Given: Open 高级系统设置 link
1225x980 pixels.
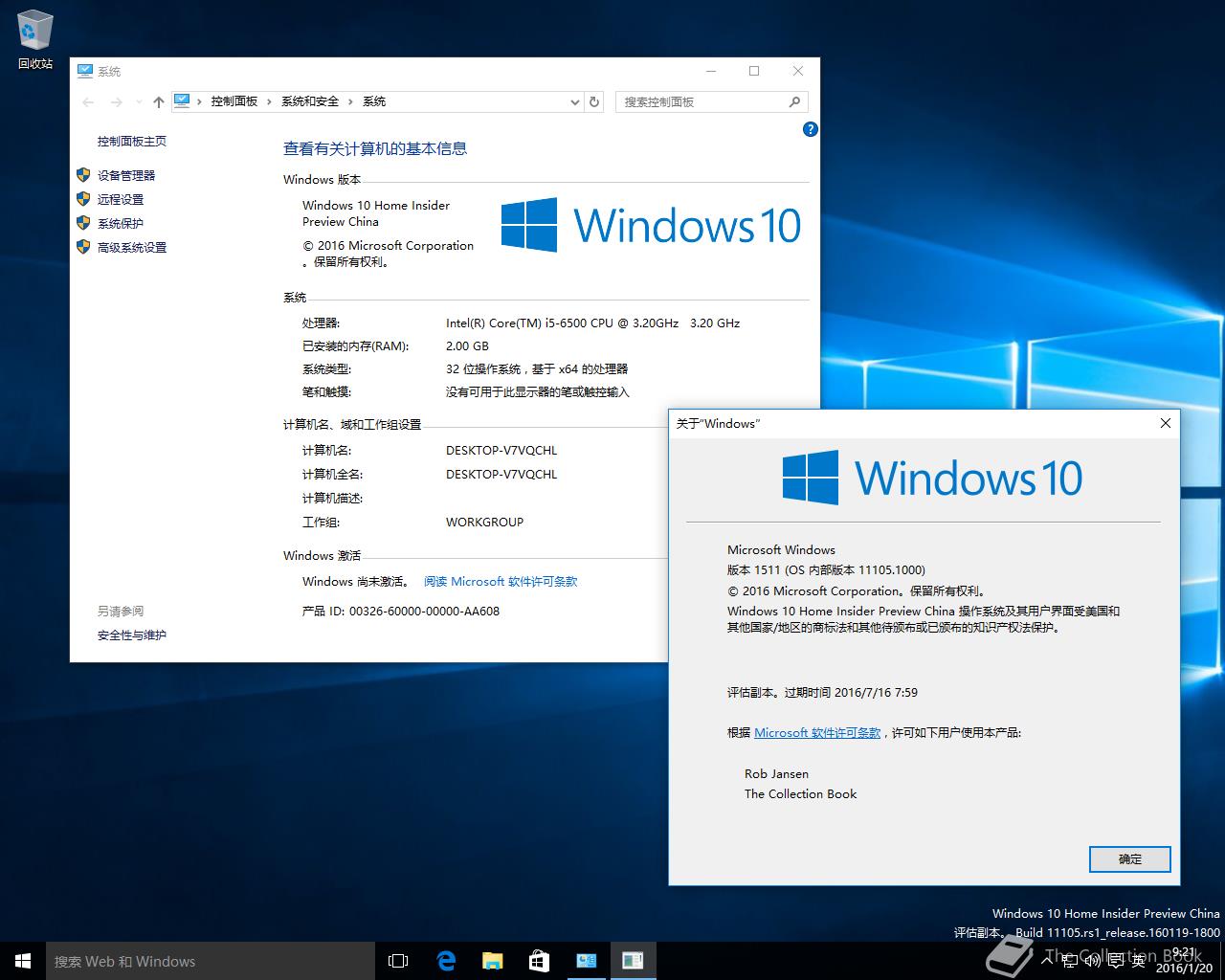Looking at the screenshot, I should coord(132,247).
